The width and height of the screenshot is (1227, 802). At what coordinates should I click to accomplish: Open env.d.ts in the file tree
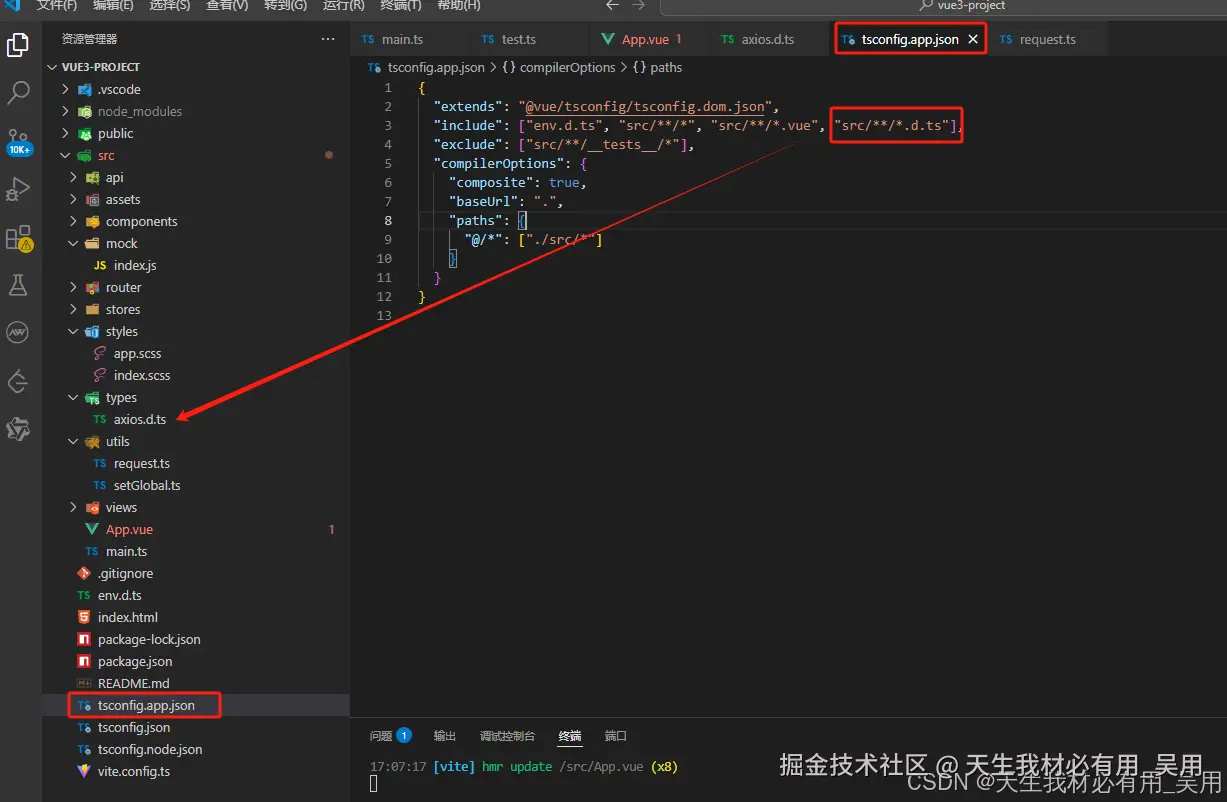click(196, 595)
